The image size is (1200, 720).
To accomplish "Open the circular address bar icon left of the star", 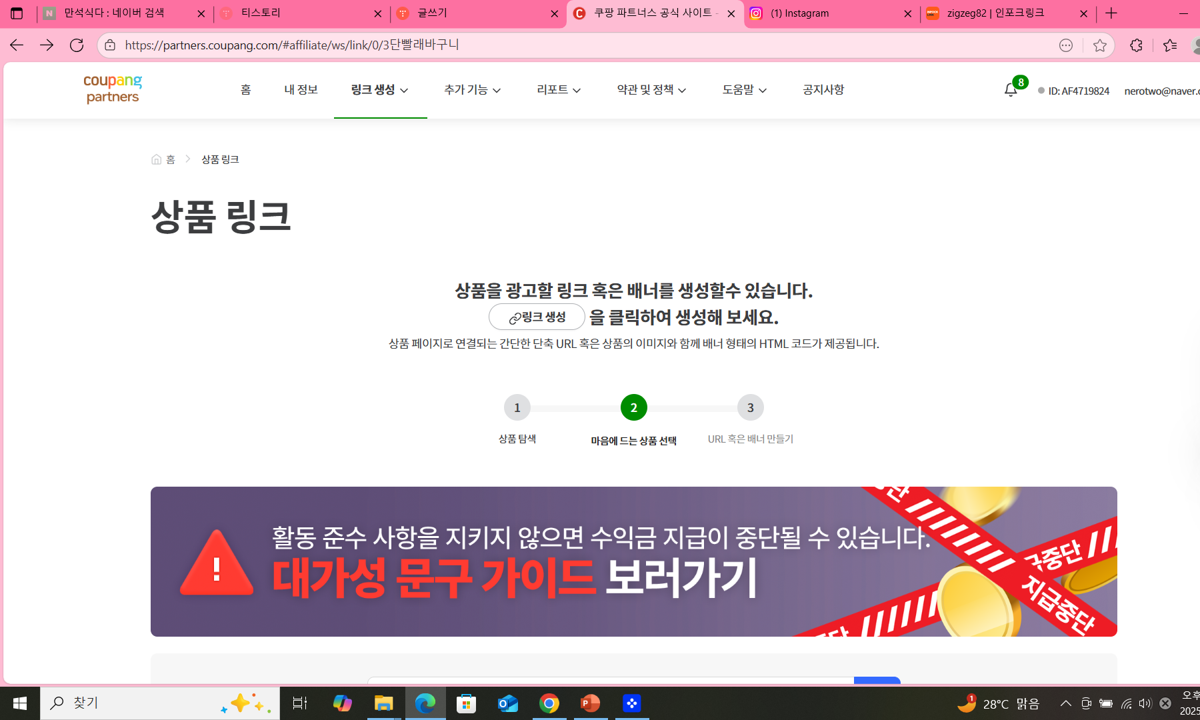I will (x=1066, y=45).
